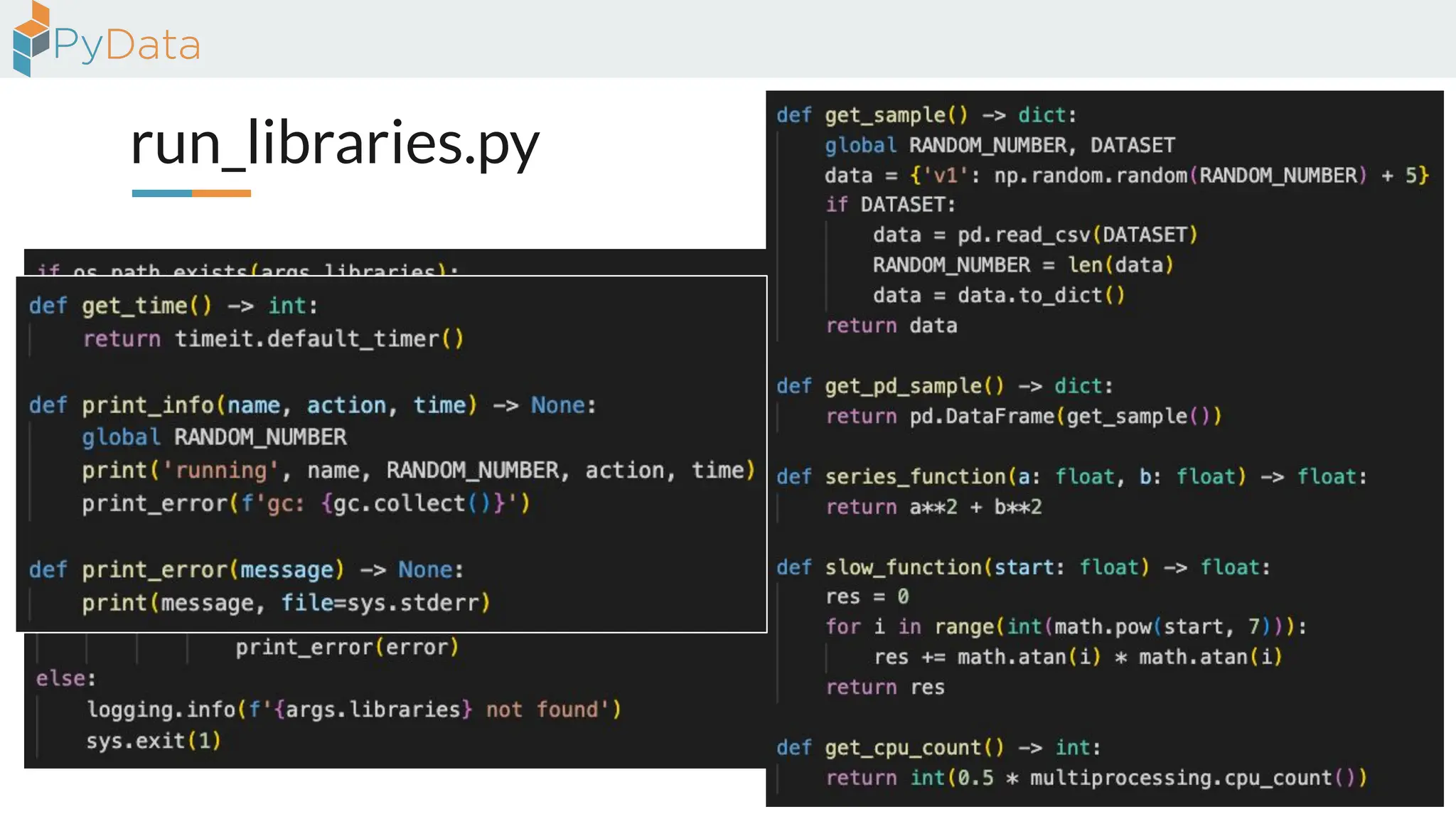The height and width of the screenshot is (819, 1456).
Task: Click the 'res += math.atan(i)' line
Action: tap(1078, 657)
